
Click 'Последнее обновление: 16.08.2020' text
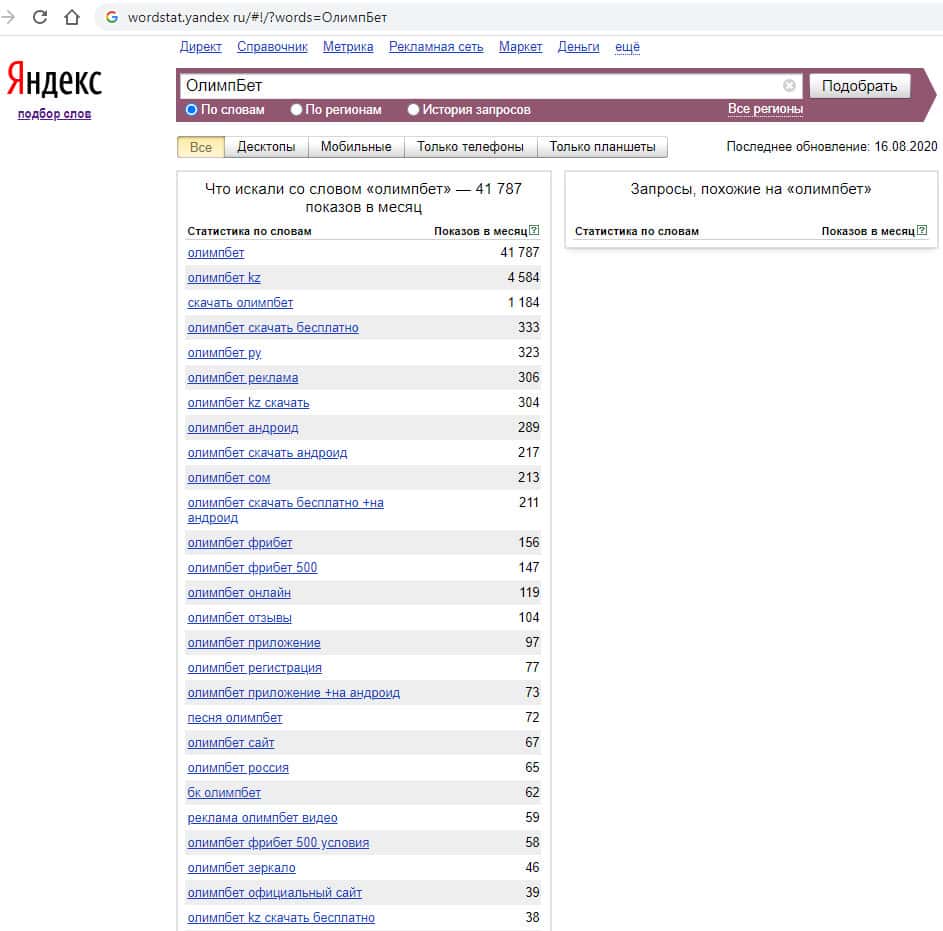coord(832,147)
